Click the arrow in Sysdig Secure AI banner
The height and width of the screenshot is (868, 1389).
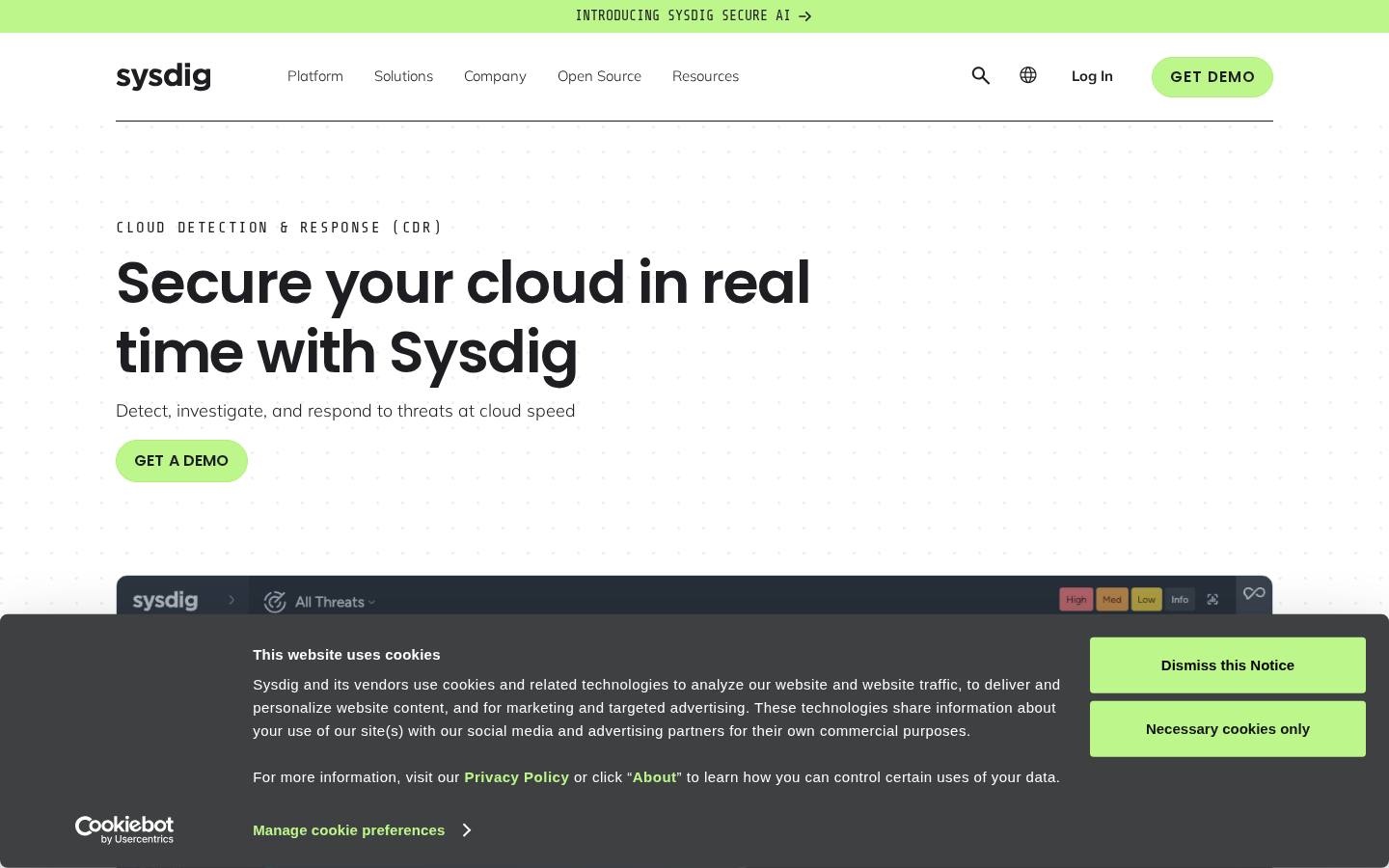click(805, 16)
